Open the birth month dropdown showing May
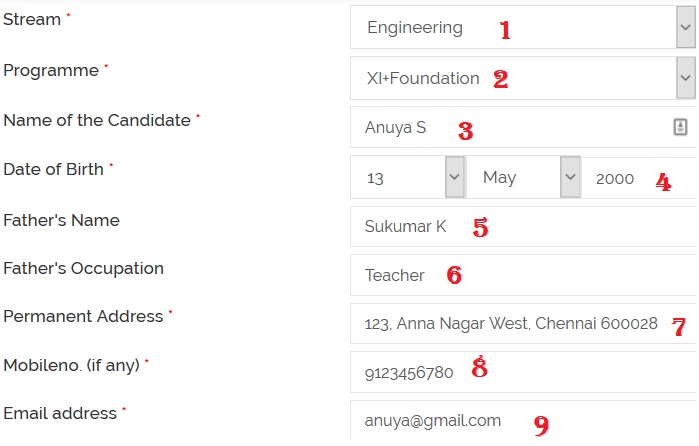 coord(523,178)
